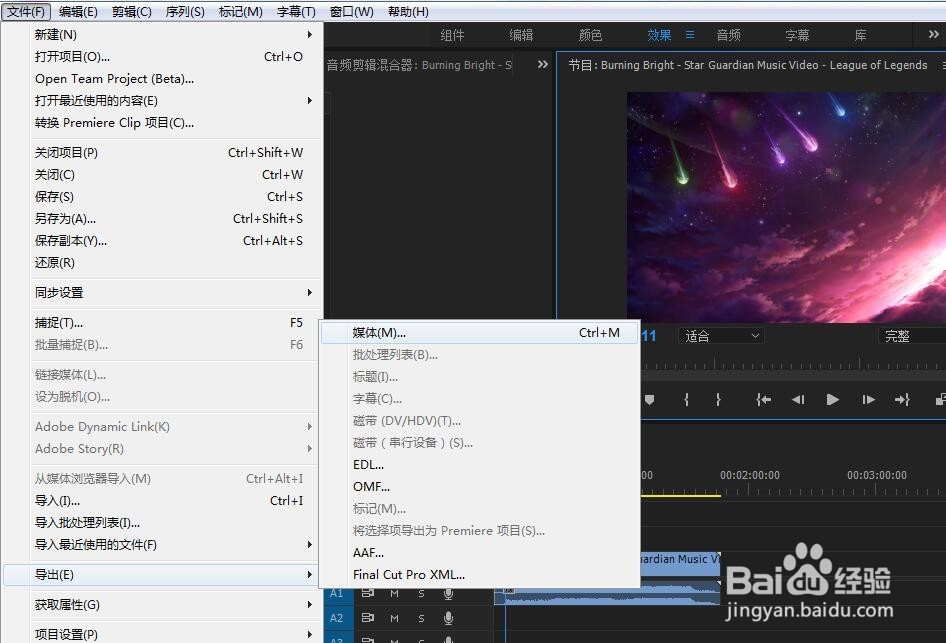Expand the 项目设置(P) submenu

point(310,635)
